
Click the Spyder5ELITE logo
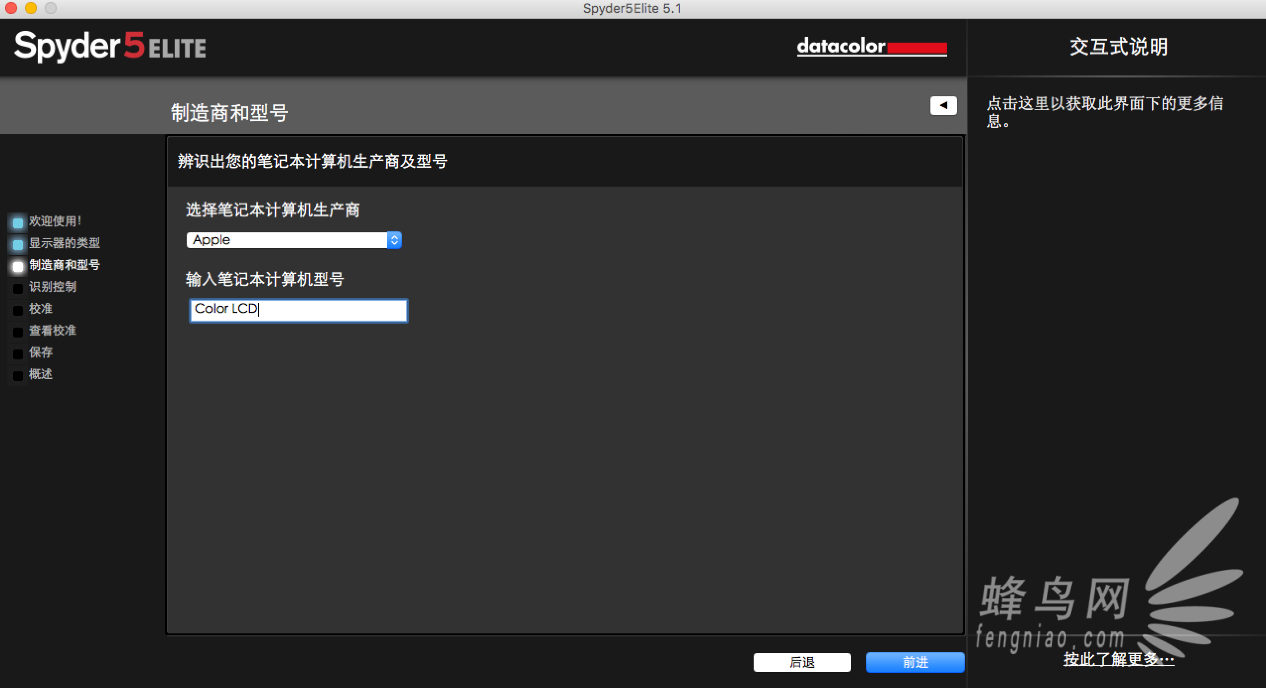(x=110, y=46)
